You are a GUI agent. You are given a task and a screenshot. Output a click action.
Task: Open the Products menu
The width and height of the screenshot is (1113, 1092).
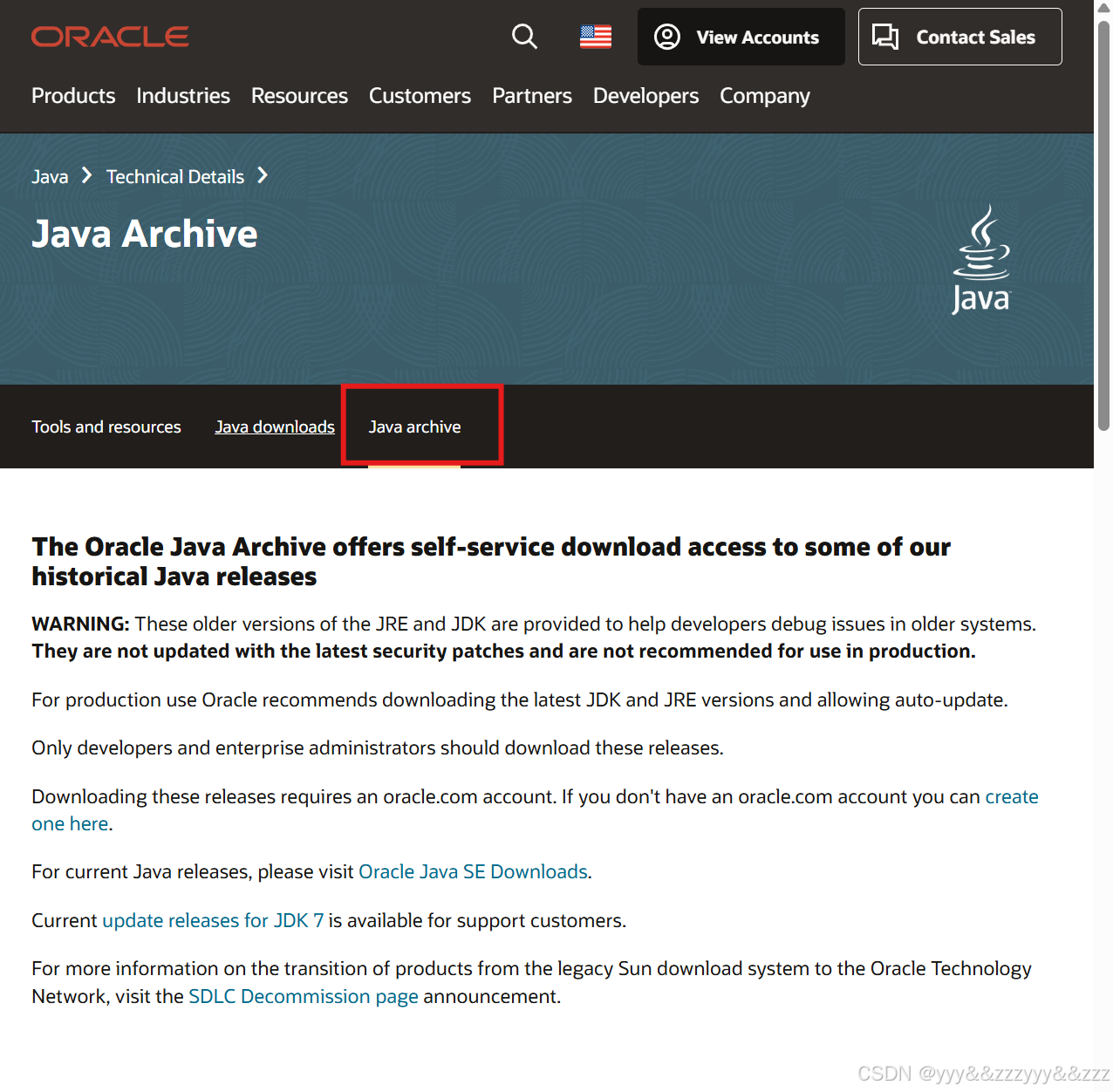[x=73, y=96]
